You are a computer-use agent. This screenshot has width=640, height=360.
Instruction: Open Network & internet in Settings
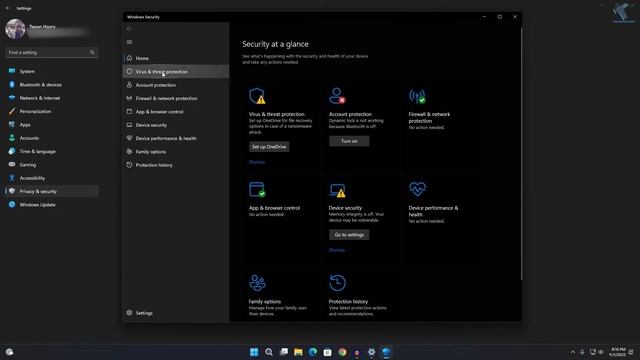(x=52, y=98)
